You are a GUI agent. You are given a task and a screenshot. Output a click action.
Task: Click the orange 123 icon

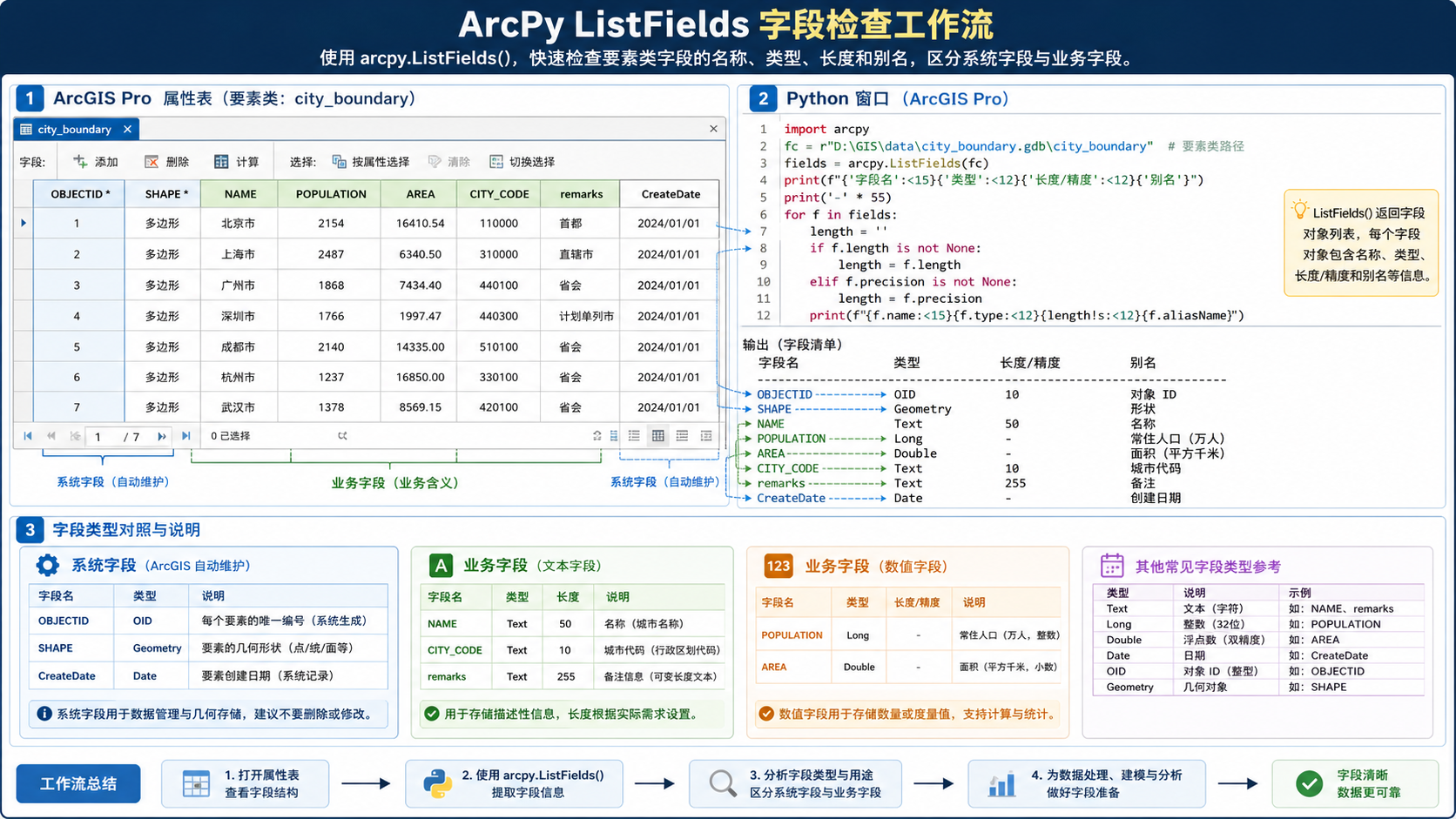tap(778, 567)
